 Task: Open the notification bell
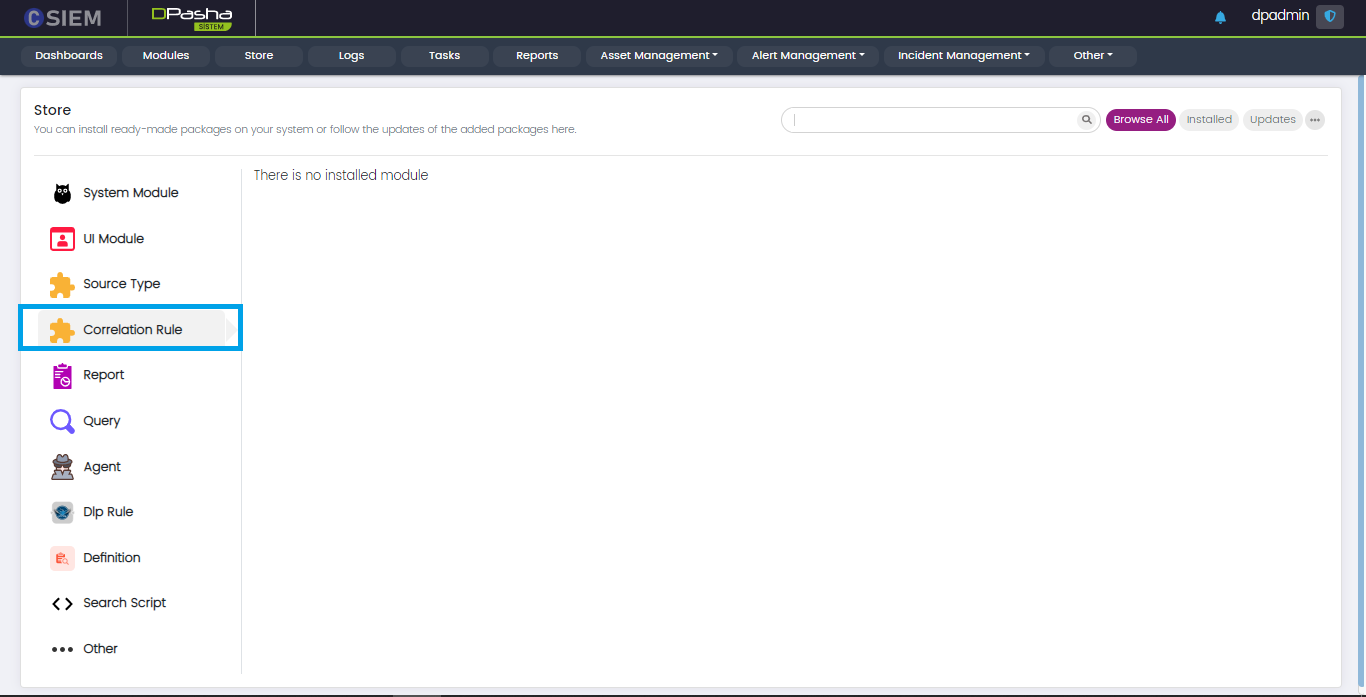click(x=1220, y=17)
